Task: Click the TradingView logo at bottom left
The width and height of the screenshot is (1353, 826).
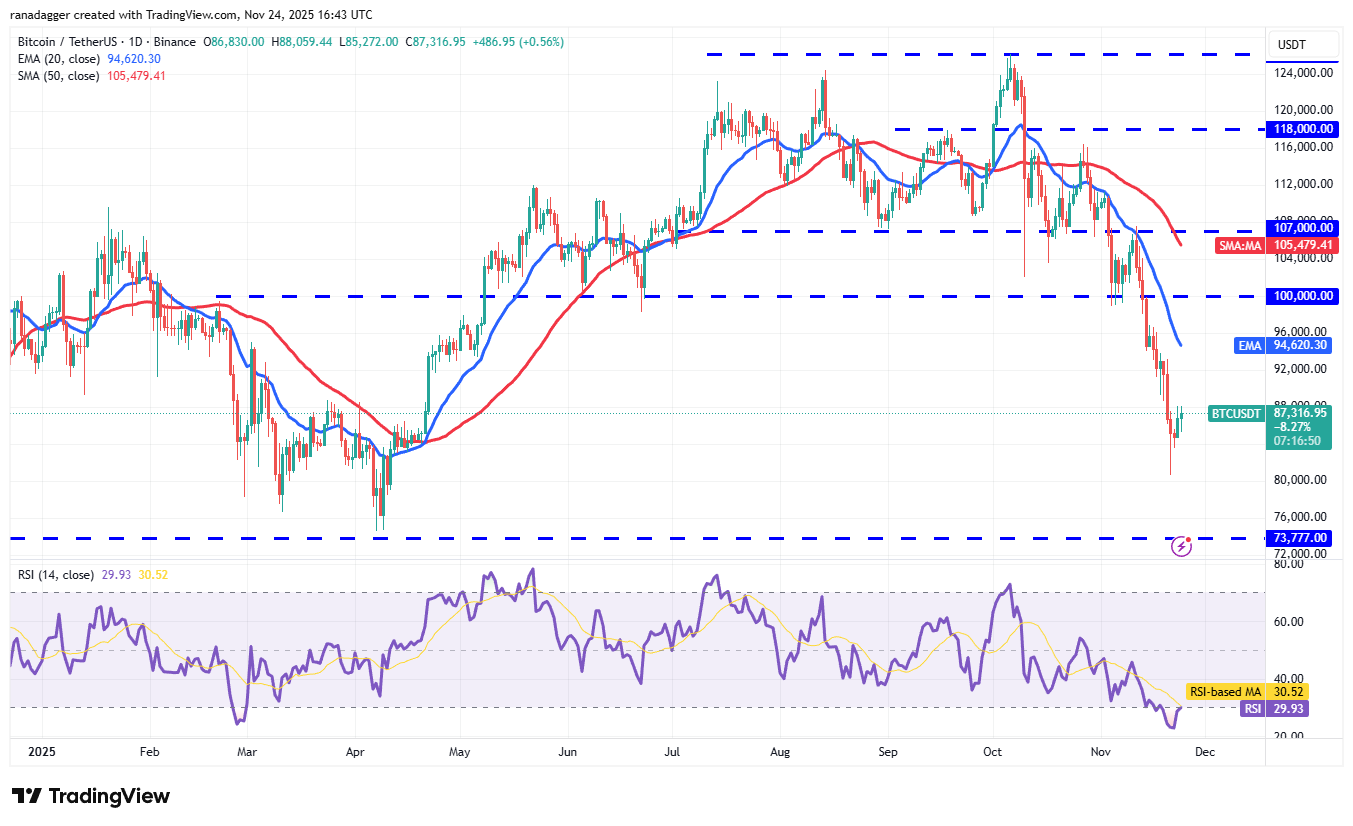Action: [x=88, y=796]
